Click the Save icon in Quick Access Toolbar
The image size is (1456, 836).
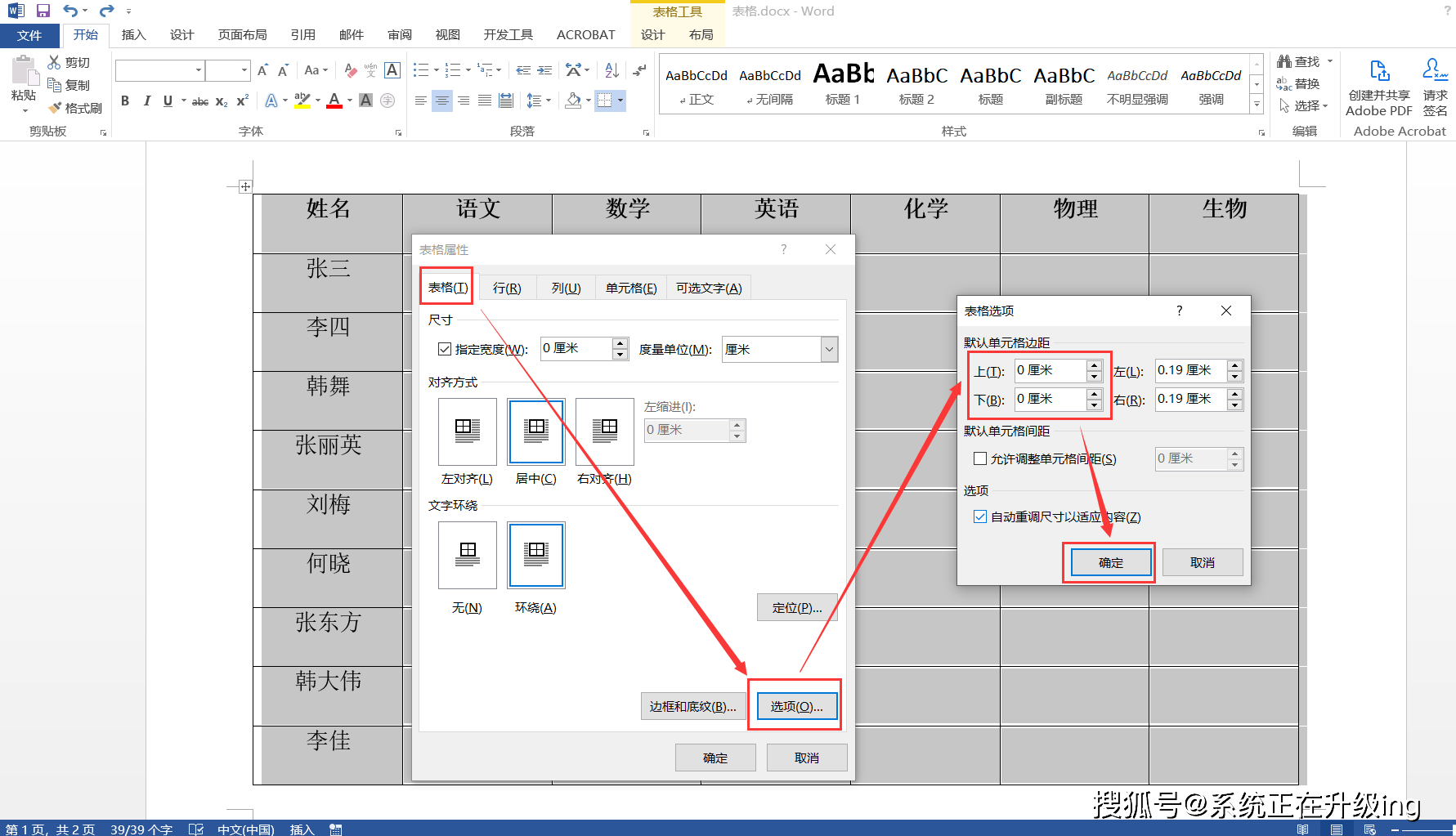coord(42,11)
